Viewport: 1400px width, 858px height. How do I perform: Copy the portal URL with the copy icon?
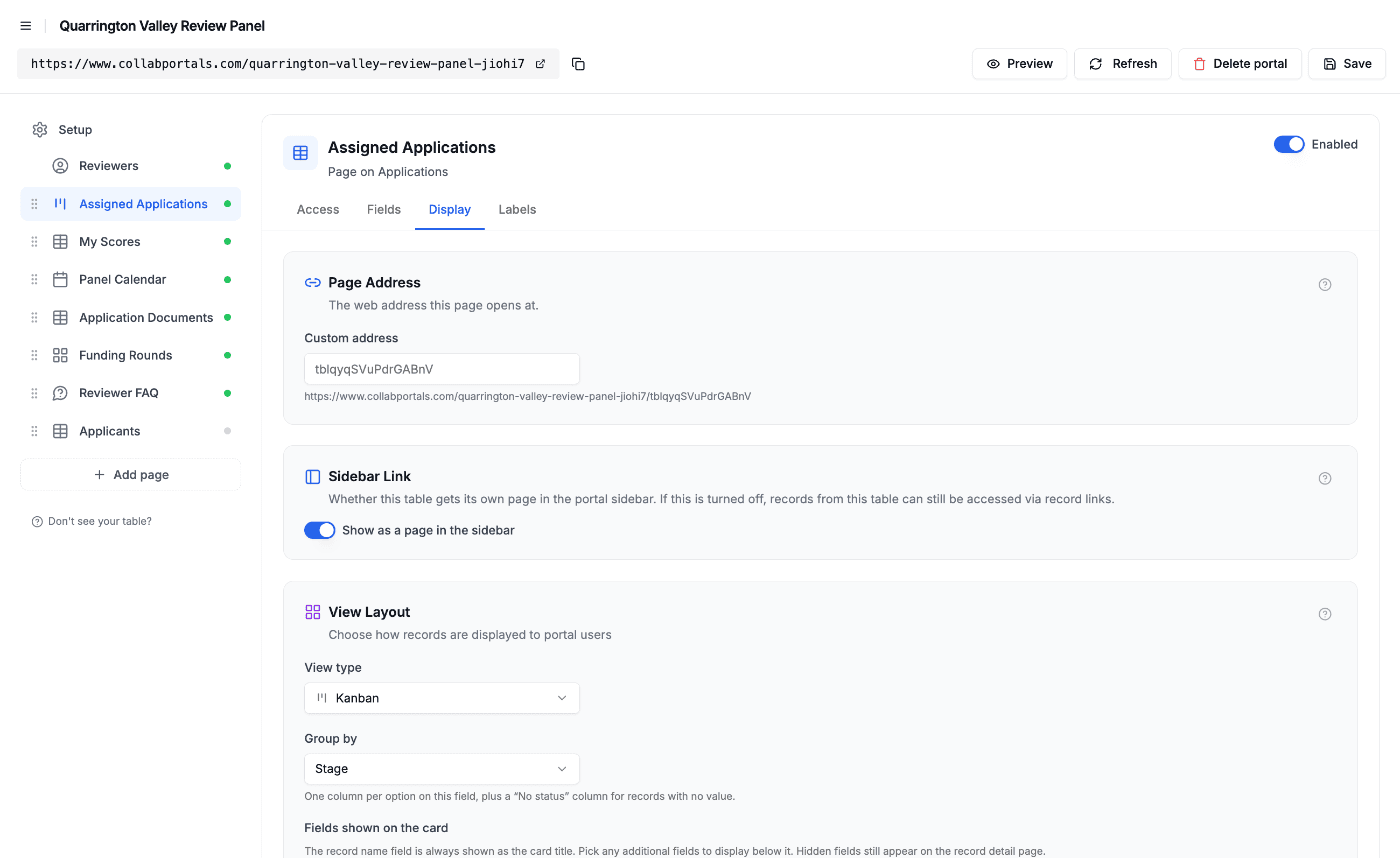pos(578,64)
